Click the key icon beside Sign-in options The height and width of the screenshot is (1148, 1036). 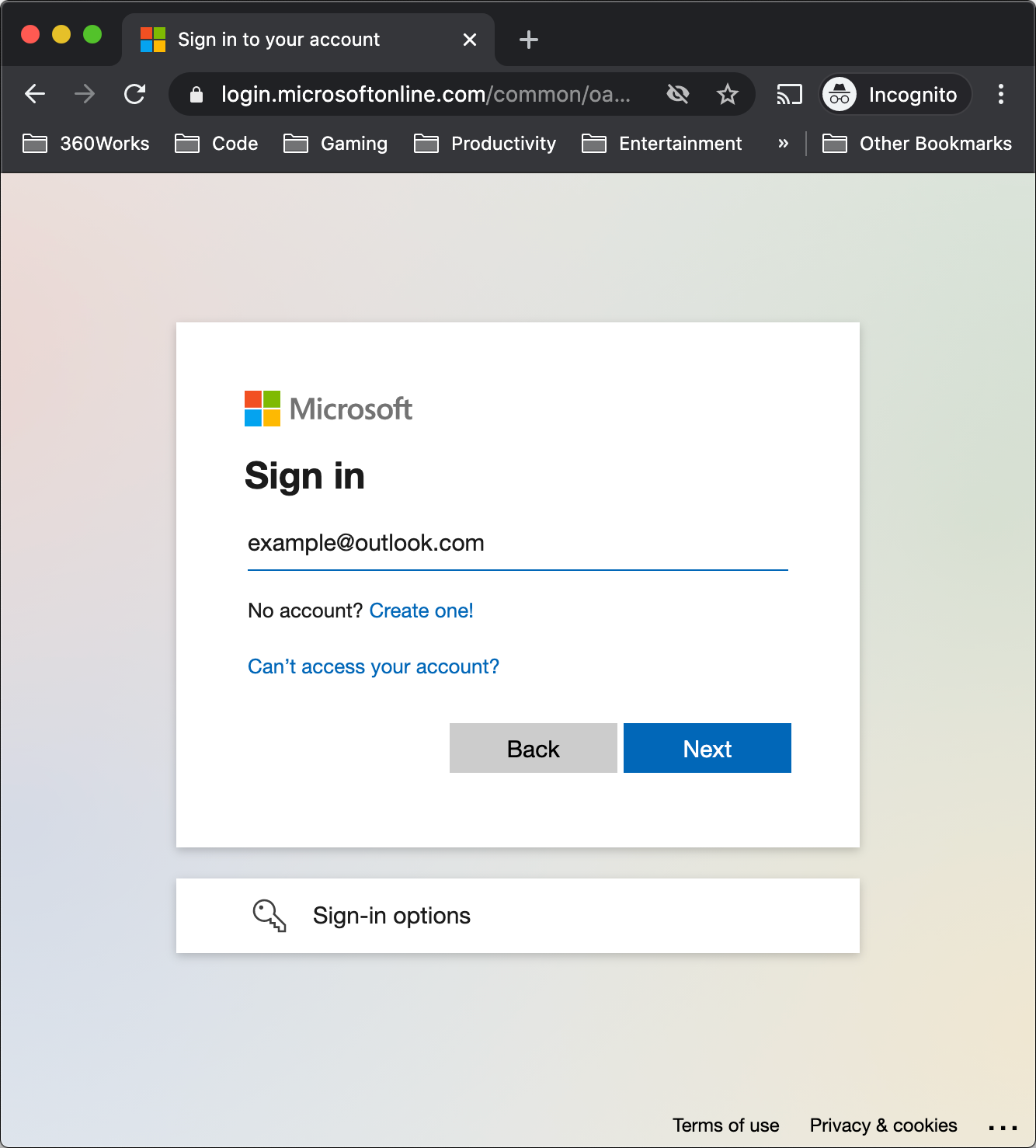click(x=269, y=916)
